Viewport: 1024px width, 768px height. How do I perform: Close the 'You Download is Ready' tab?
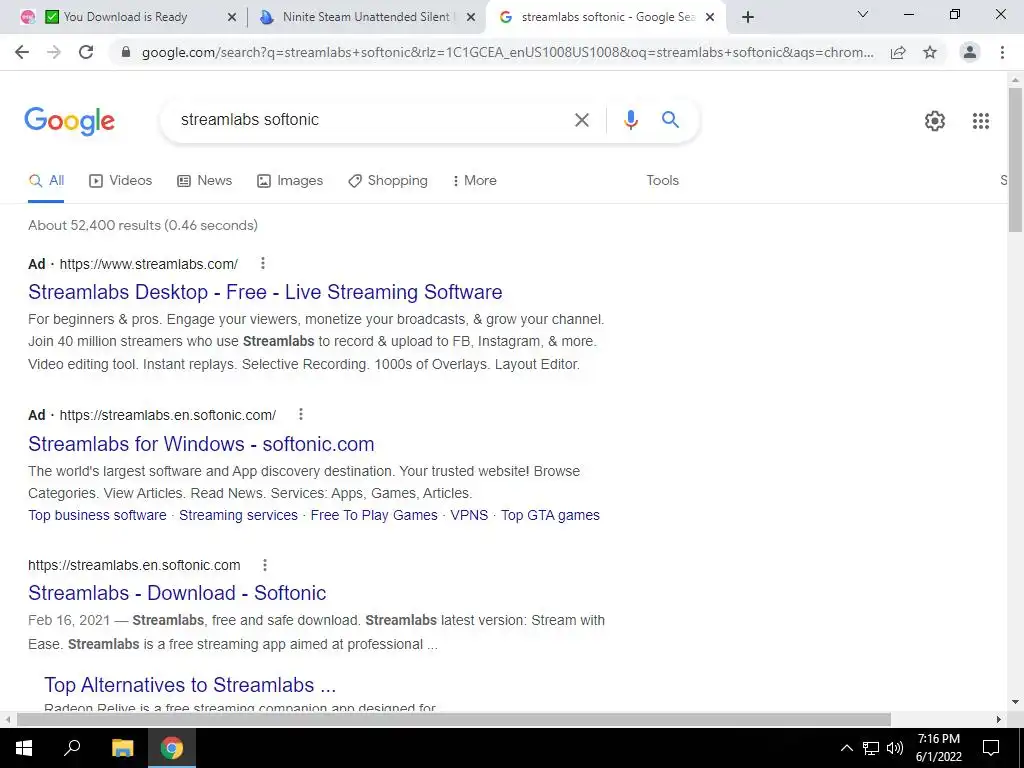[231, 18]
